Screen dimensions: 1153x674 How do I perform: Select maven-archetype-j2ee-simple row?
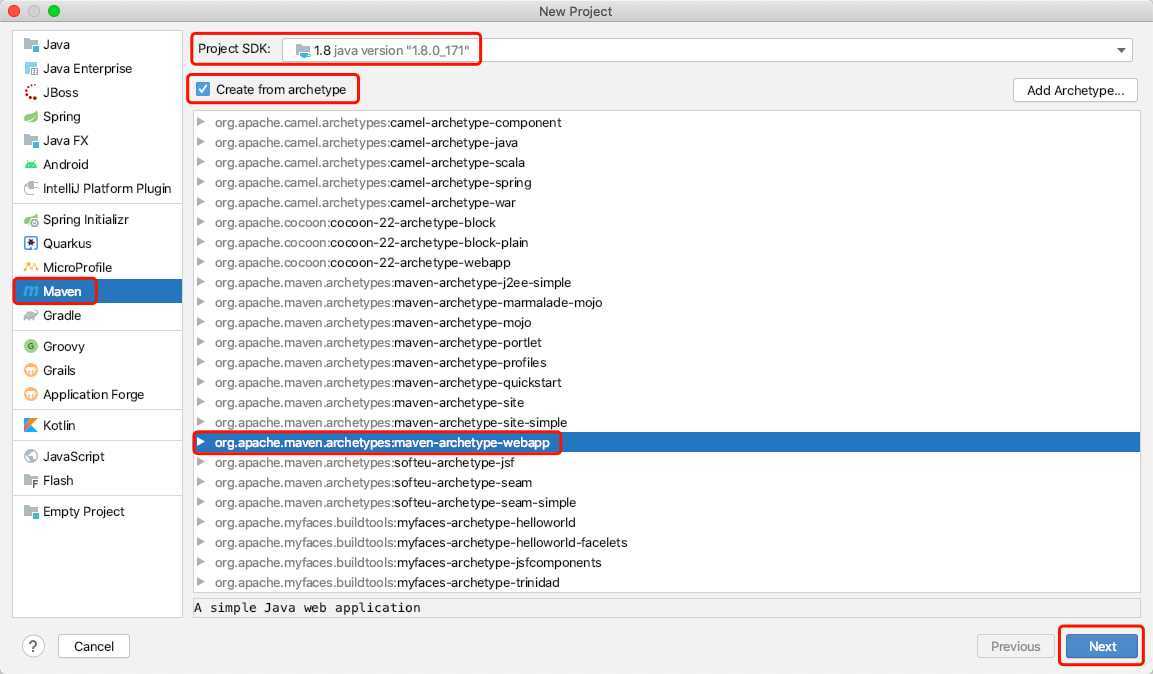click(667, 282)
